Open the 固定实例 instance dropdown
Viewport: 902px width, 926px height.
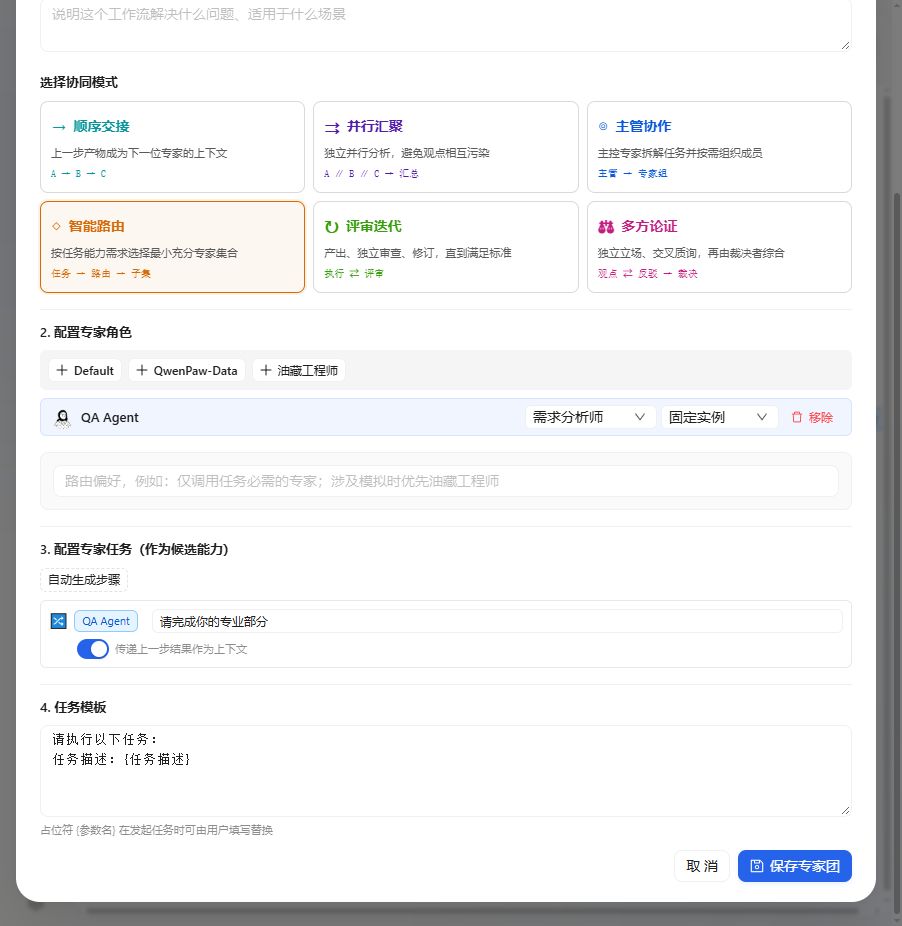(719, 417)
